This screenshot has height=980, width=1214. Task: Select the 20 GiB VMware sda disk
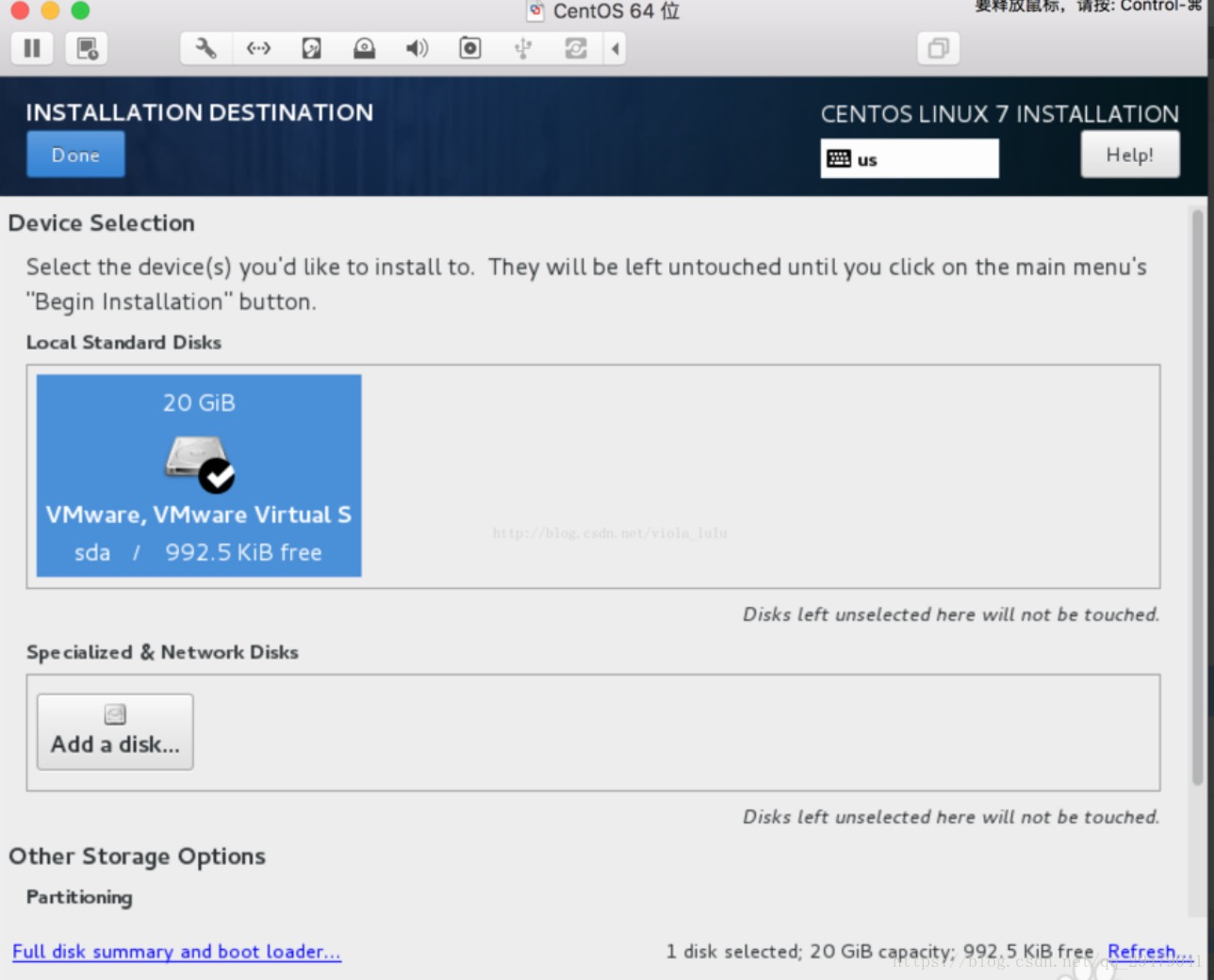tap(199, 476)
